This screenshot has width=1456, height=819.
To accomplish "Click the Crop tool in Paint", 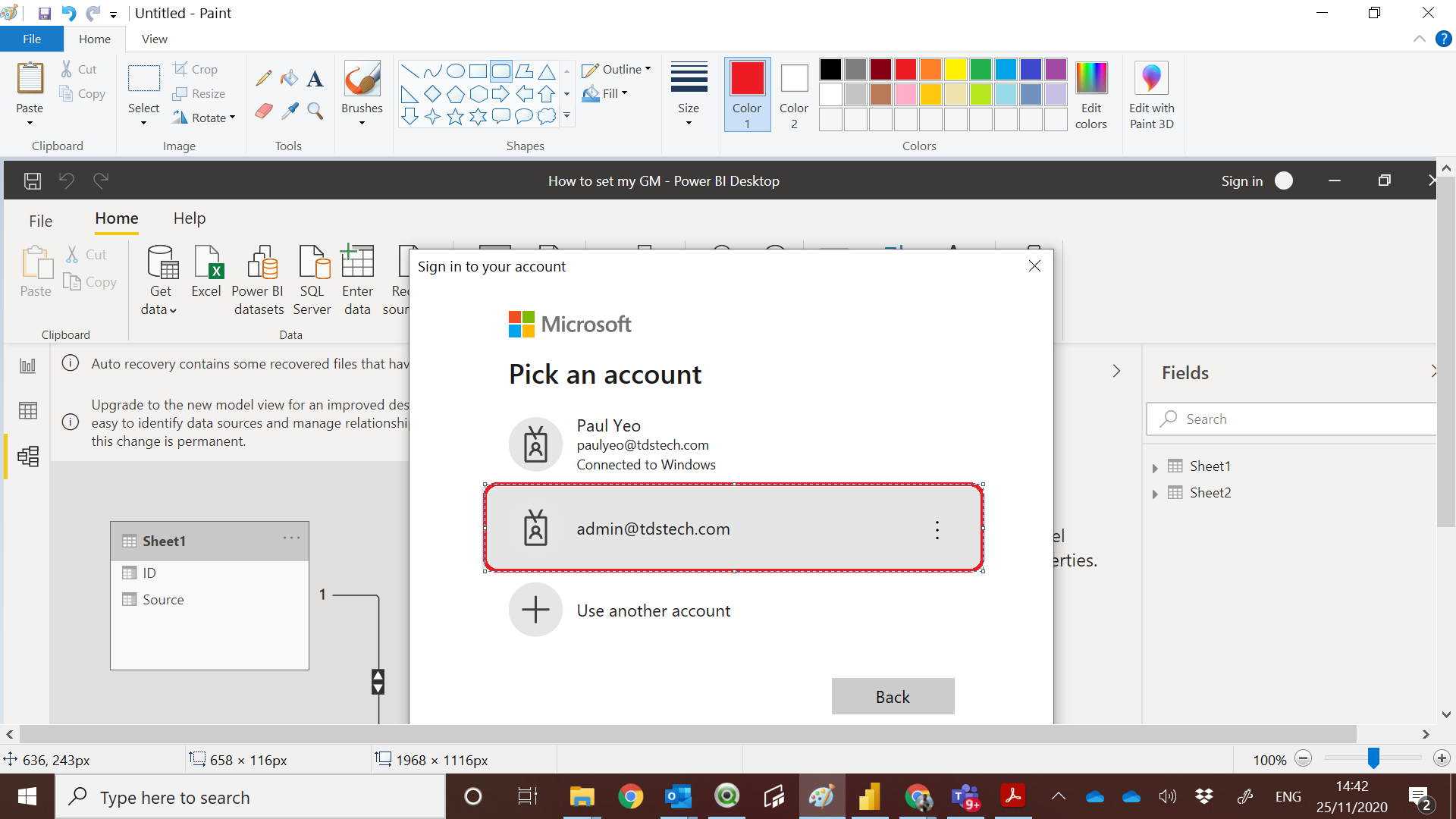I will coord(196,69).
